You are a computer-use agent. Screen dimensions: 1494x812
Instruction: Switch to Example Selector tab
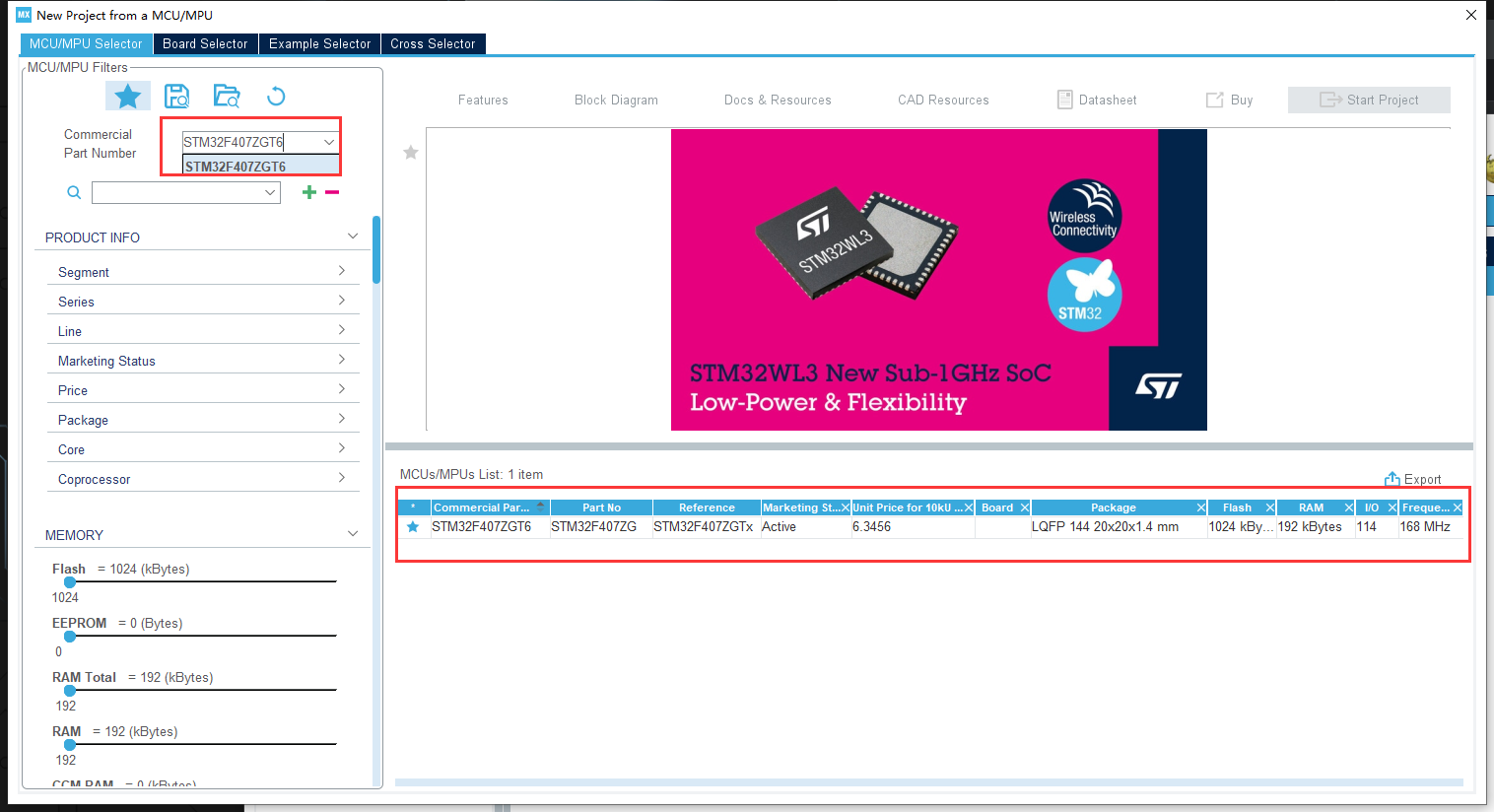click(319, 43)
